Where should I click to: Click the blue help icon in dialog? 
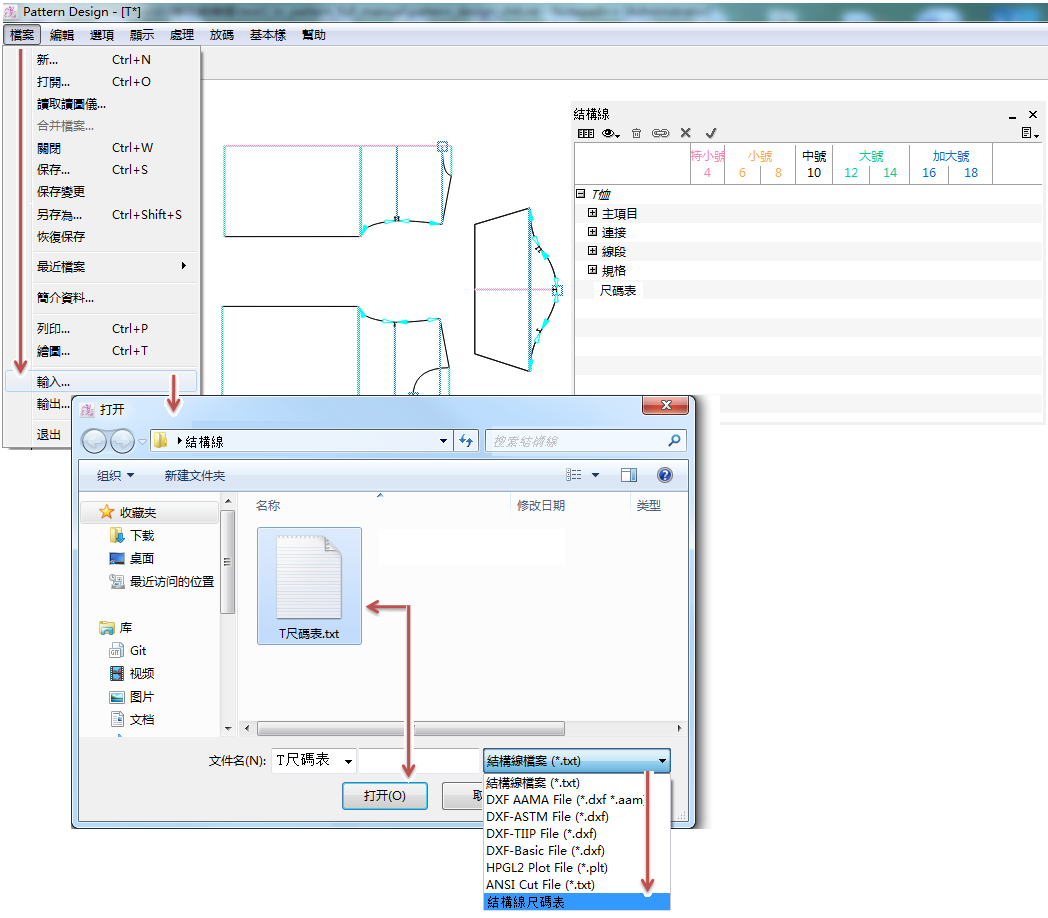pyautogui.click(x=664, y=475)
